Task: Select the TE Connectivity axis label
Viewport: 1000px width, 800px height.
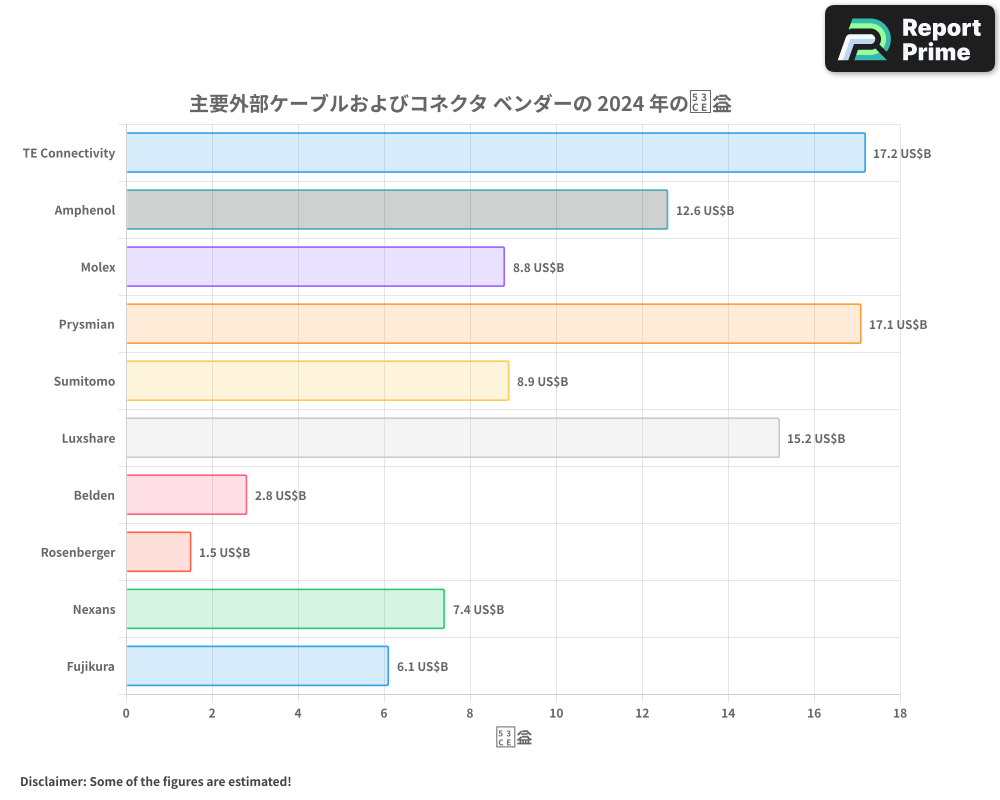Action: point(68,153)
